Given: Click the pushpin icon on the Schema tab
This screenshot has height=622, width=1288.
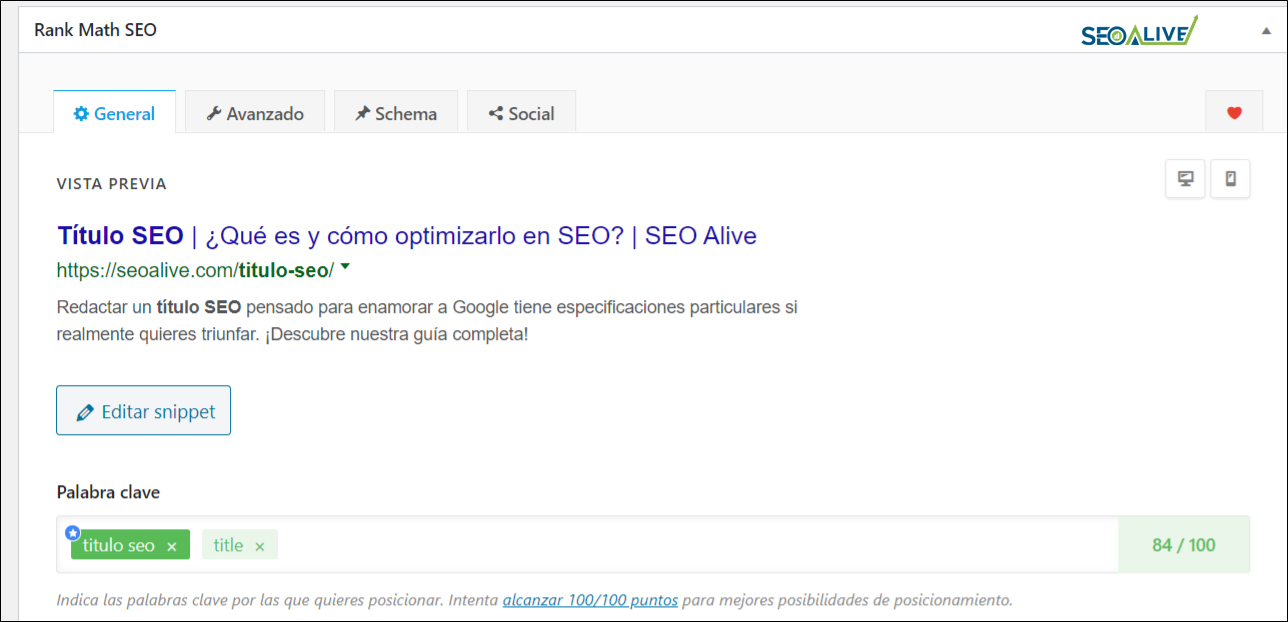Looking at the screenshot, I should point(362,113).
